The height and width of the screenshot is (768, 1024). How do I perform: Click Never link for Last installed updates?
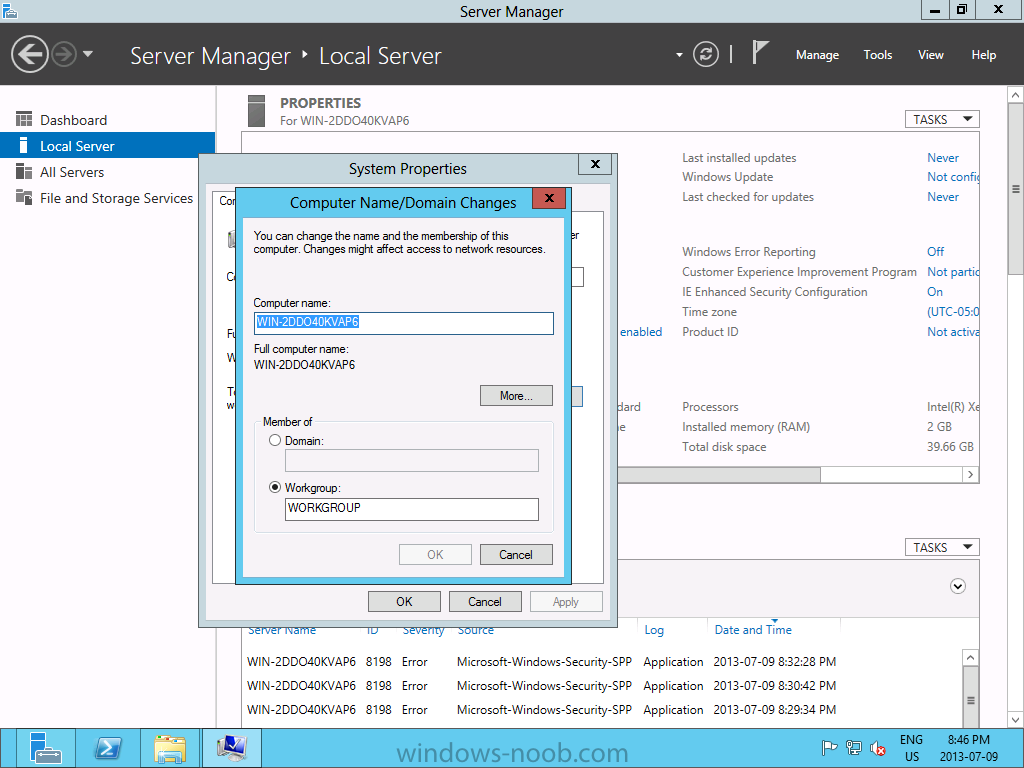pyautogui.click(x=942, y=157)
